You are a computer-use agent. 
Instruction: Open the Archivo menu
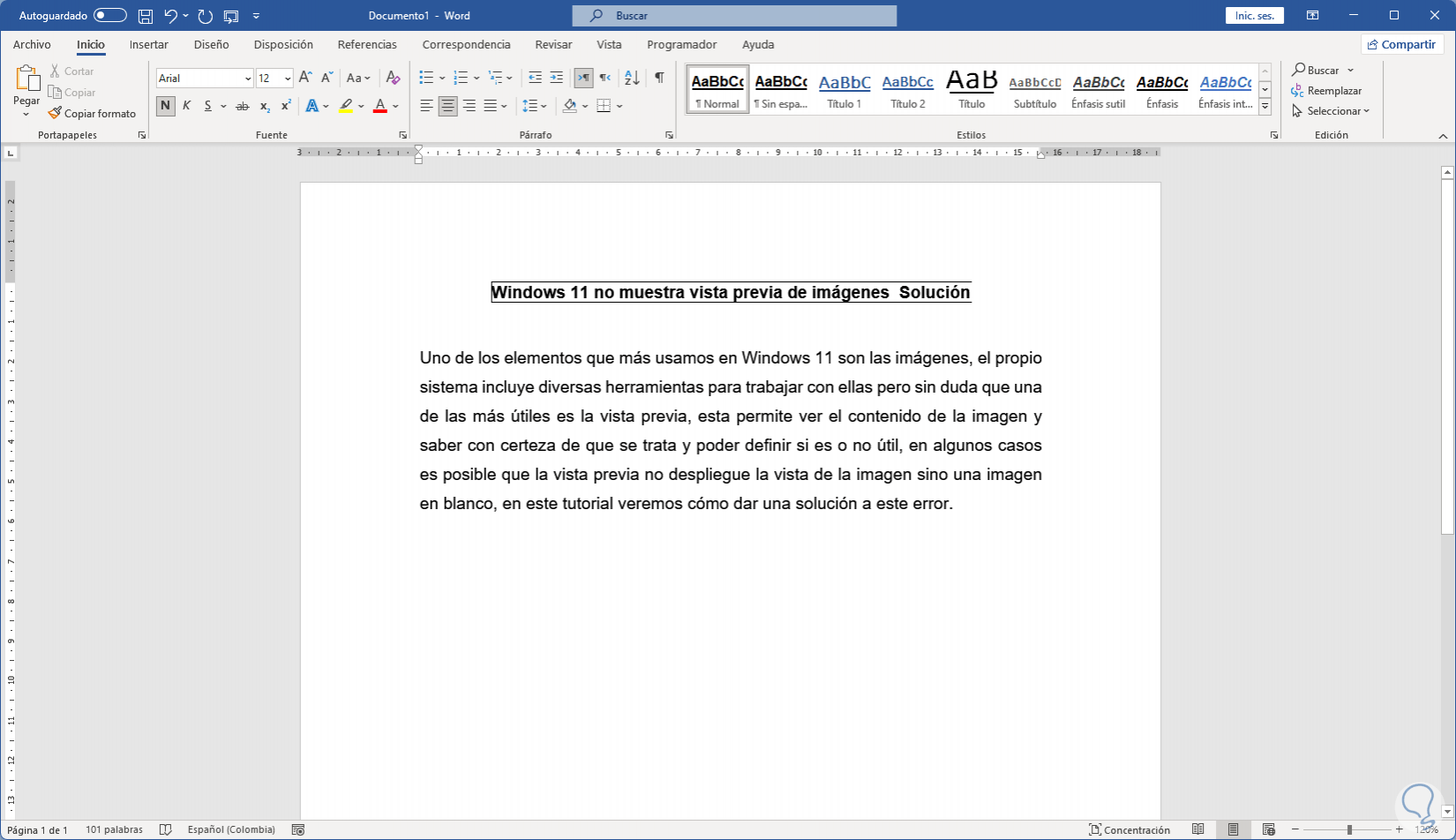32,44
